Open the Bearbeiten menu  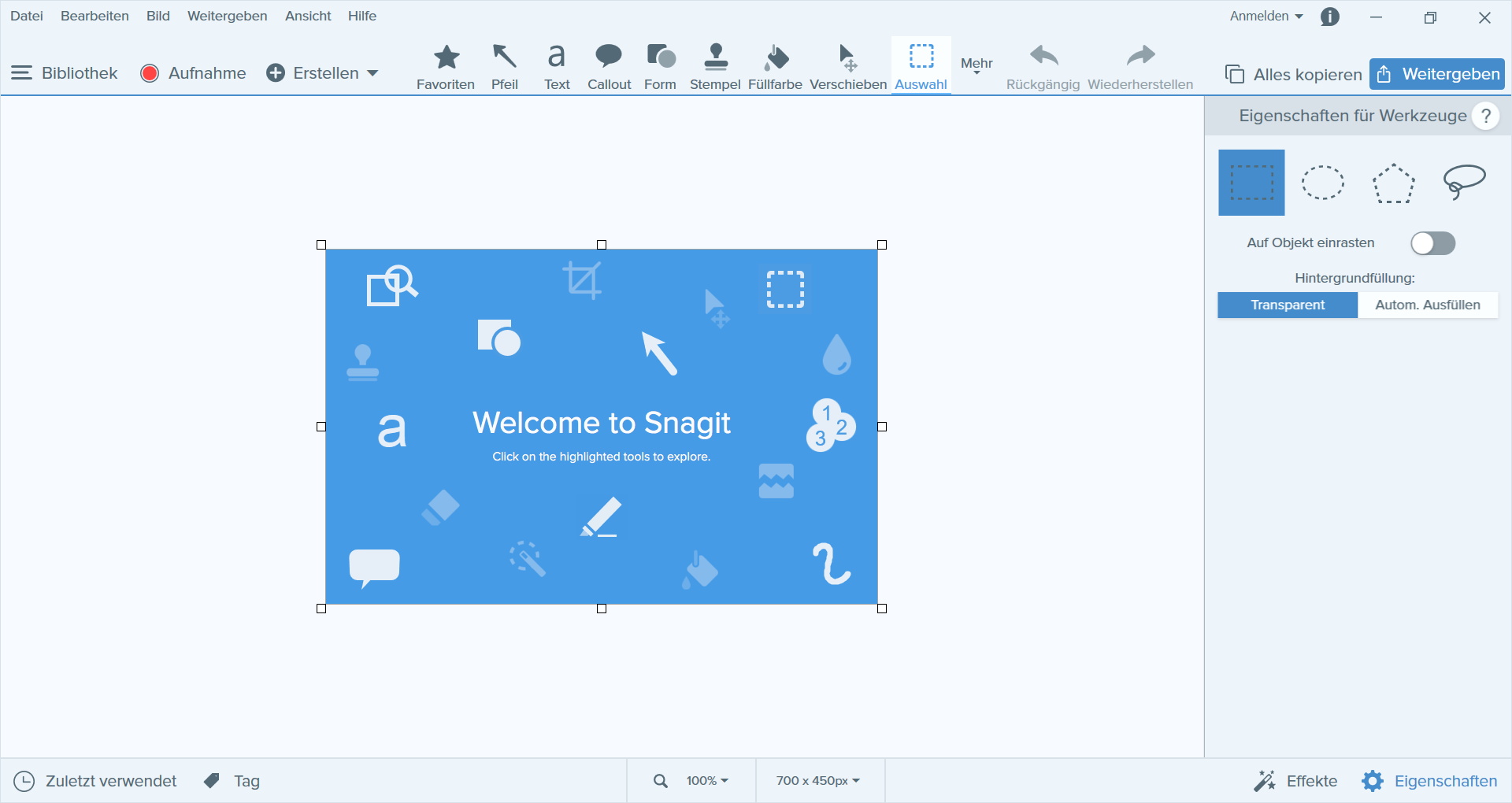94,16
